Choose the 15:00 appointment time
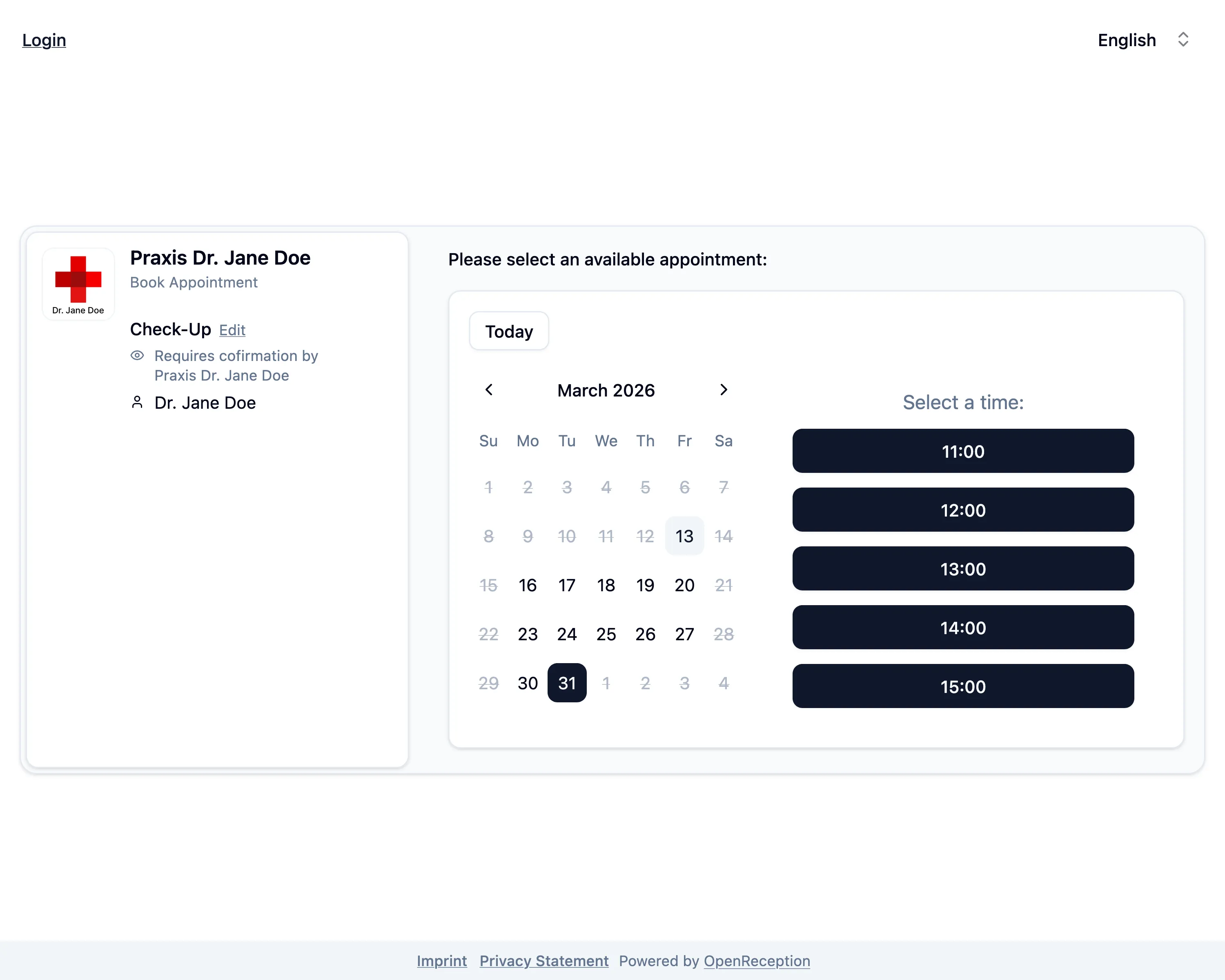This screenshot has width=1225, height=980. [x=962, y=686]
